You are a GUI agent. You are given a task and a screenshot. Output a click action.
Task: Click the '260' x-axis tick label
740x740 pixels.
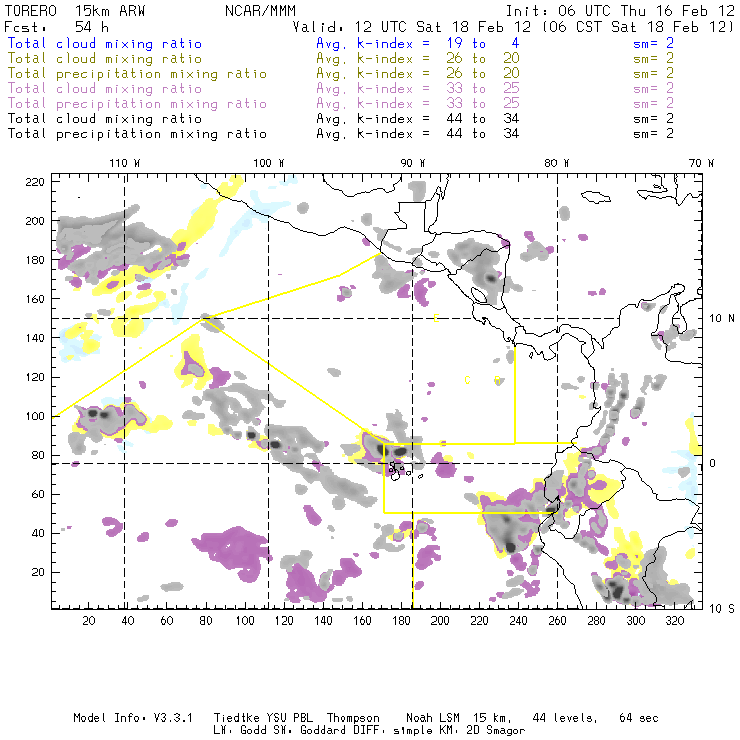coord(557,621)
